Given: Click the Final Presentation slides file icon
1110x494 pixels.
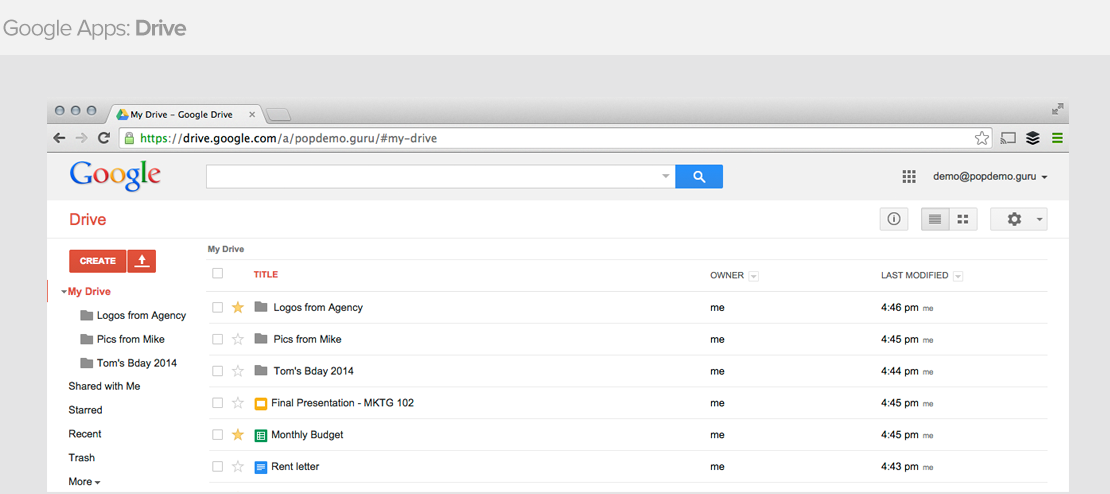Looking at the screenshot, I should click(x=261, y=403).
